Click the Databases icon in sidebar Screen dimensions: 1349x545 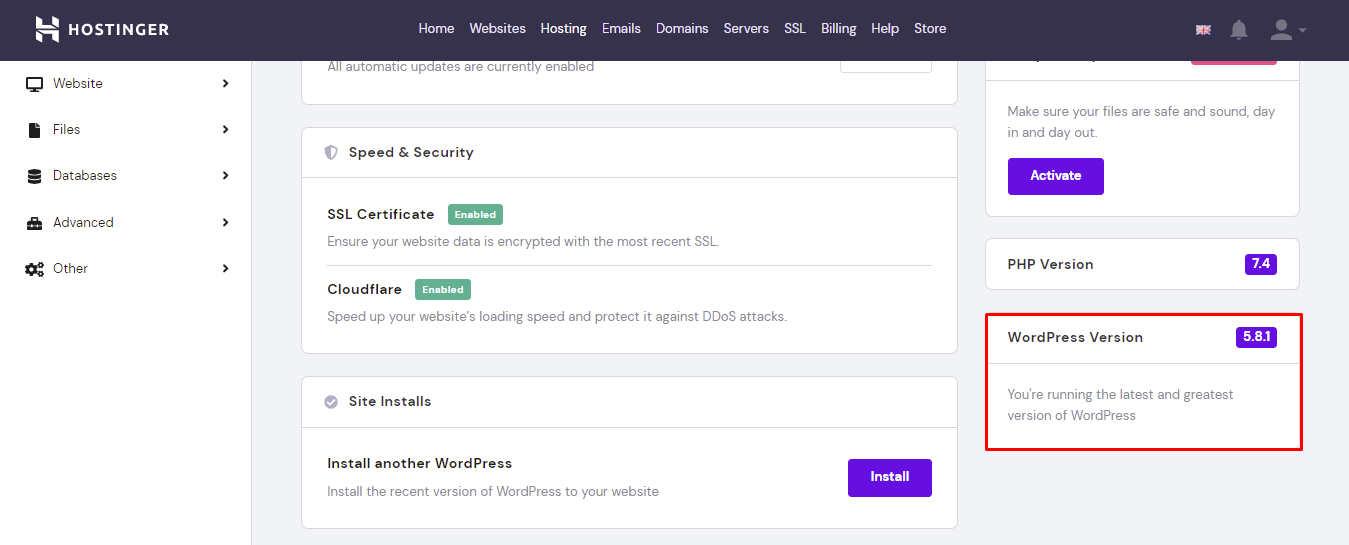click(x=34, y=176)
